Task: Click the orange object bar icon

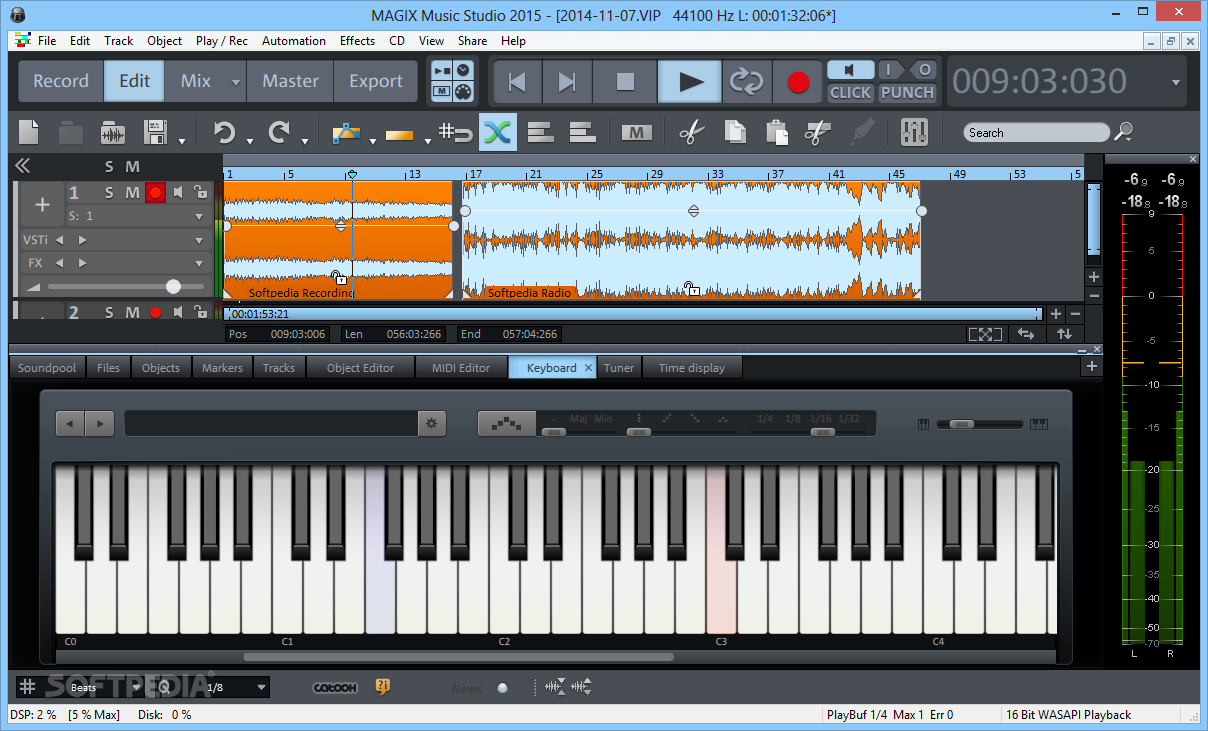Action: click(x=399, y=133)
